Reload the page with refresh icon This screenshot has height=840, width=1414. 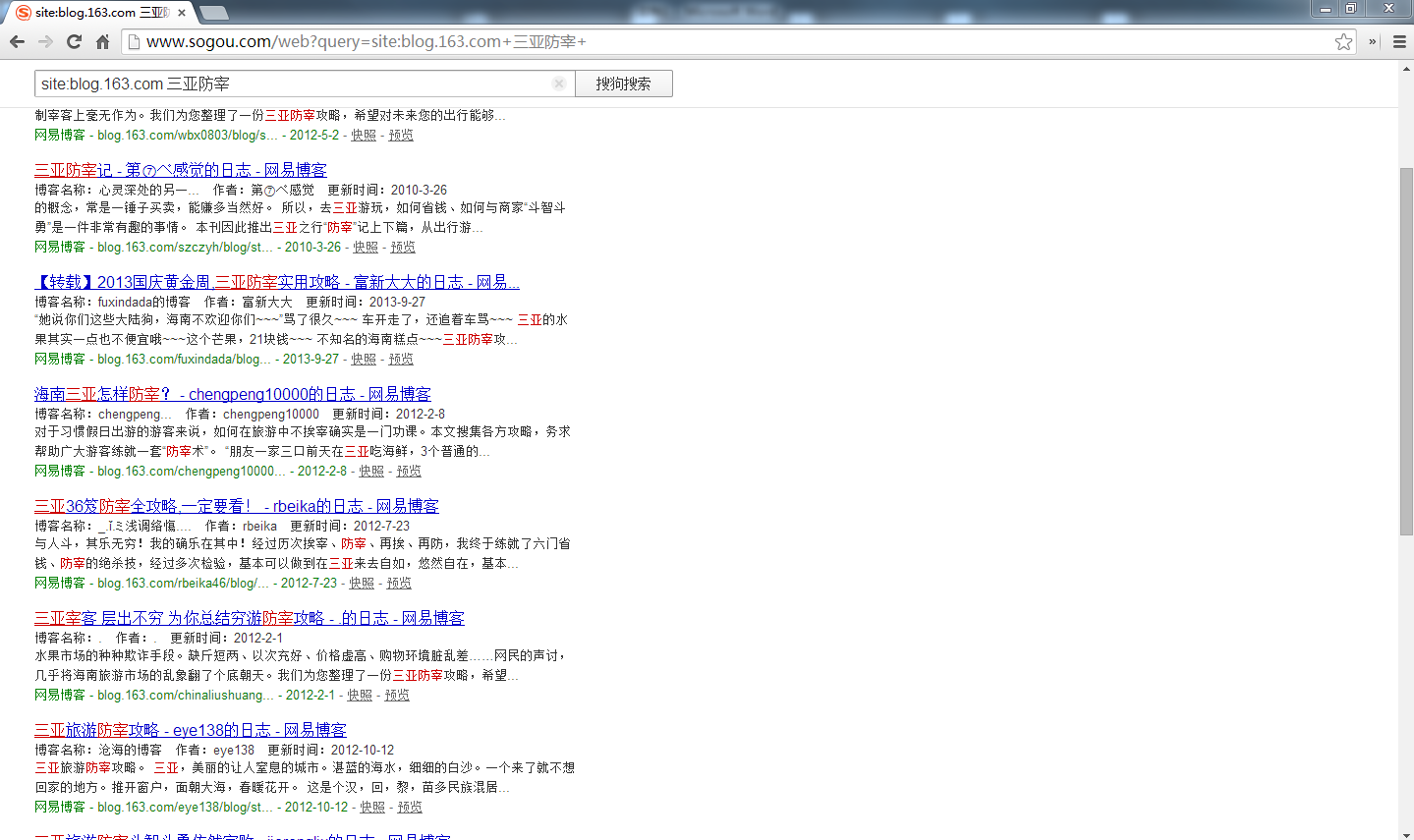click(x=74, y=41)
